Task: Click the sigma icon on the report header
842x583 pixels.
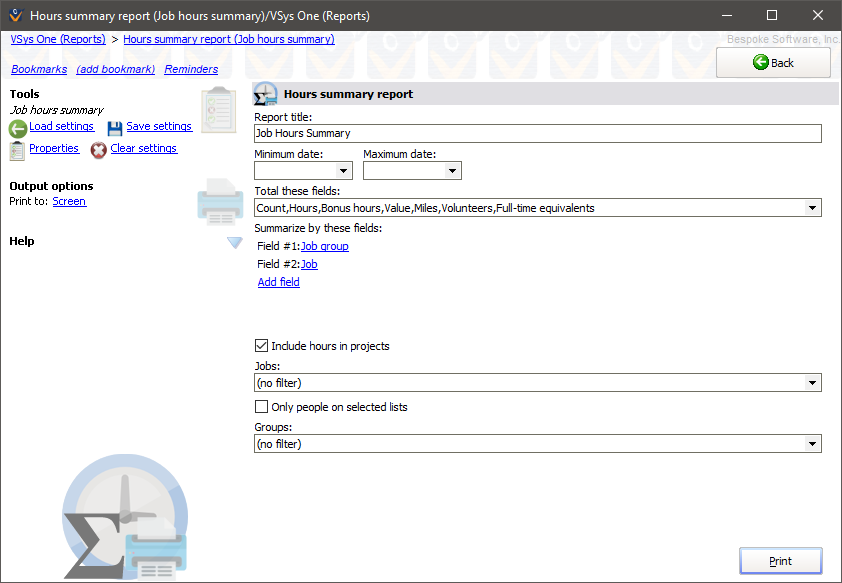Action: (x=264, y=94)
